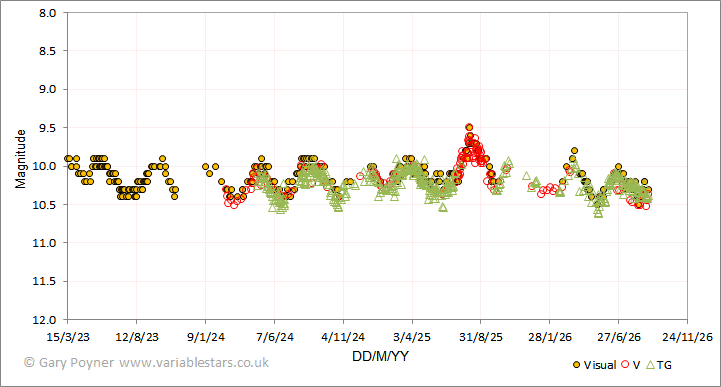Select the 9.5 magnitude axis label

pos(47,128)
